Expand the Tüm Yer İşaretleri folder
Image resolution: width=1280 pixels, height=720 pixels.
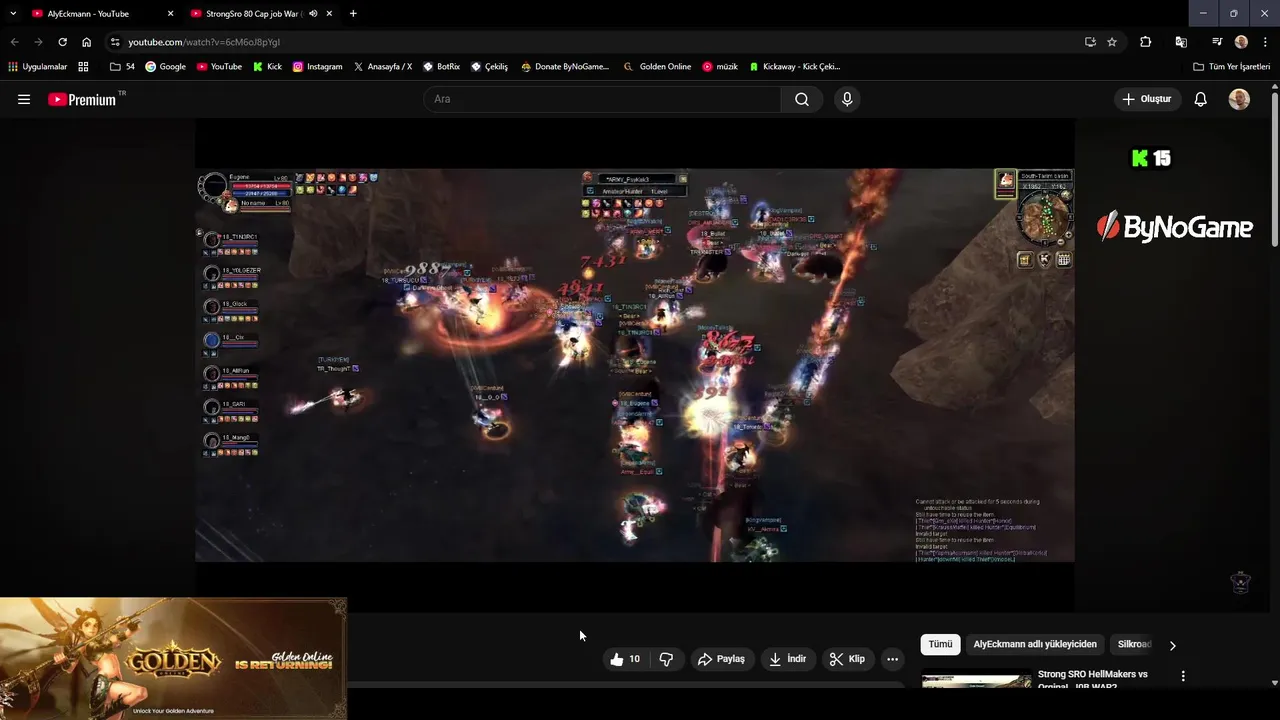1231,67
